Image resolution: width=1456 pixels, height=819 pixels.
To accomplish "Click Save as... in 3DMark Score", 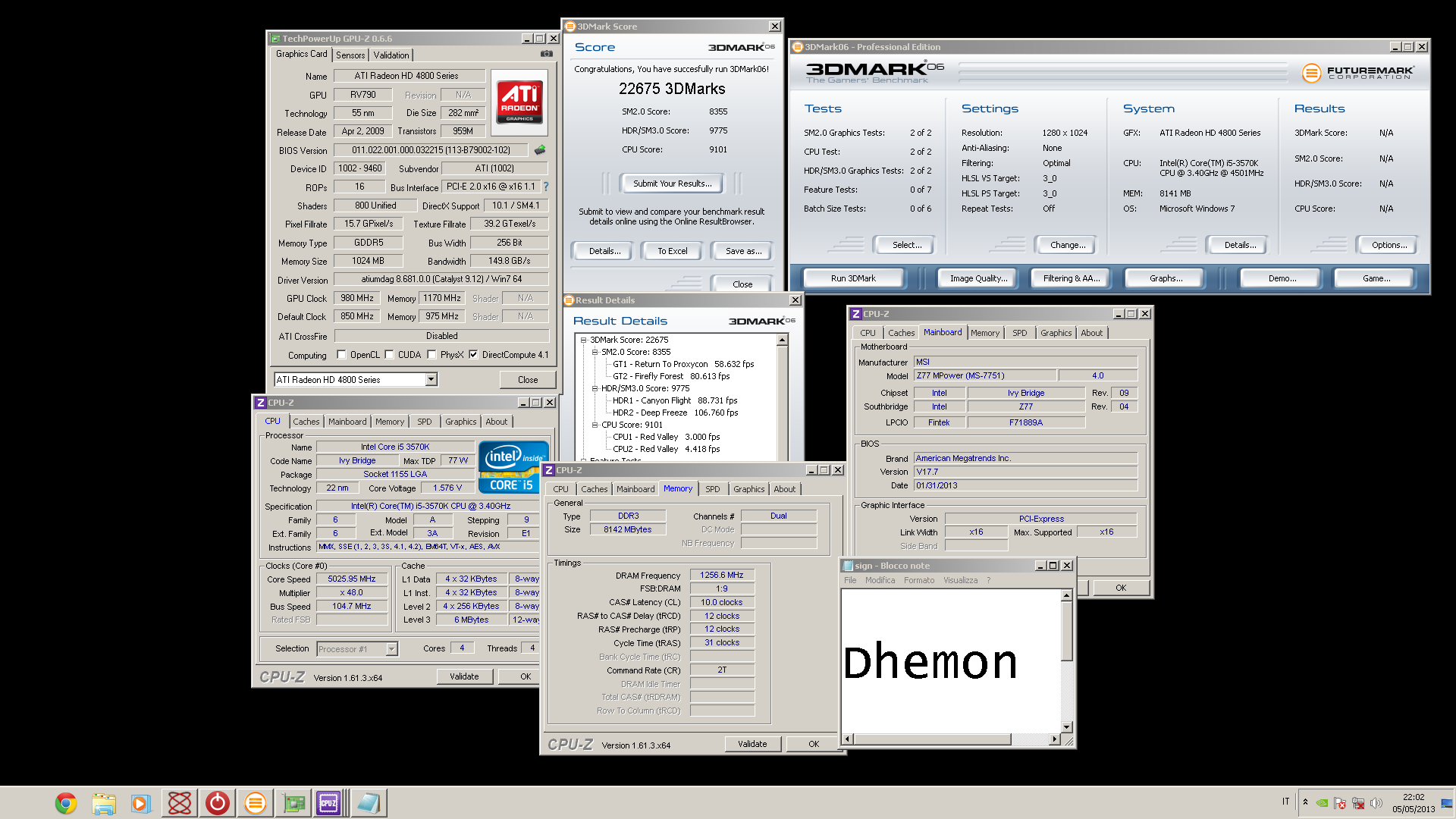I will click(743, 251).
